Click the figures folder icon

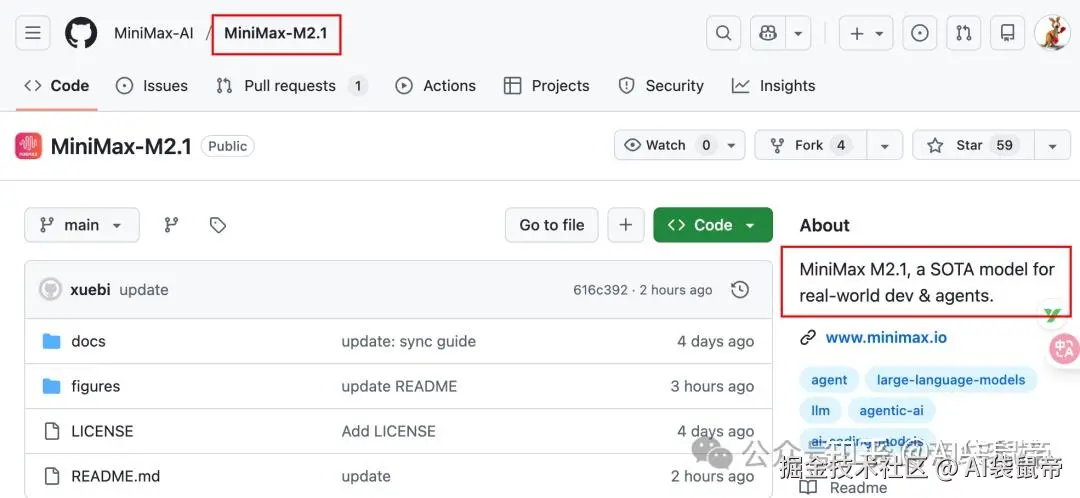[x=52, y=386]
